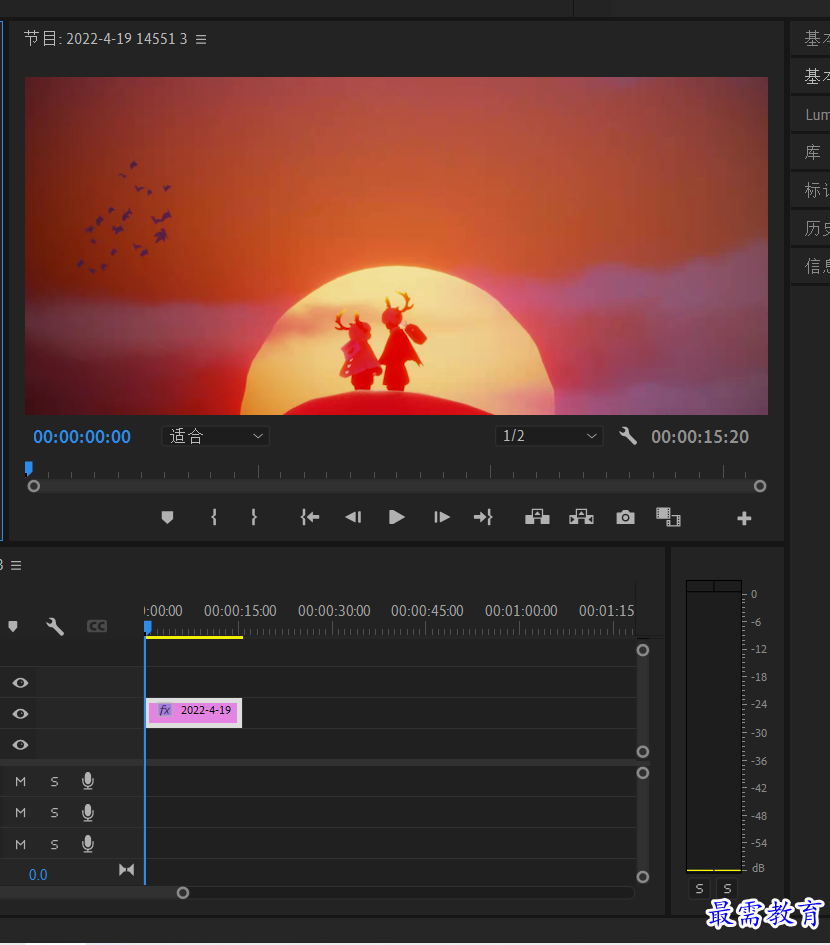Image resolution: width=830 pixels, height=945 pixels.
Task: Mark In point in program monitor
Action: click(x=214, y=517)
